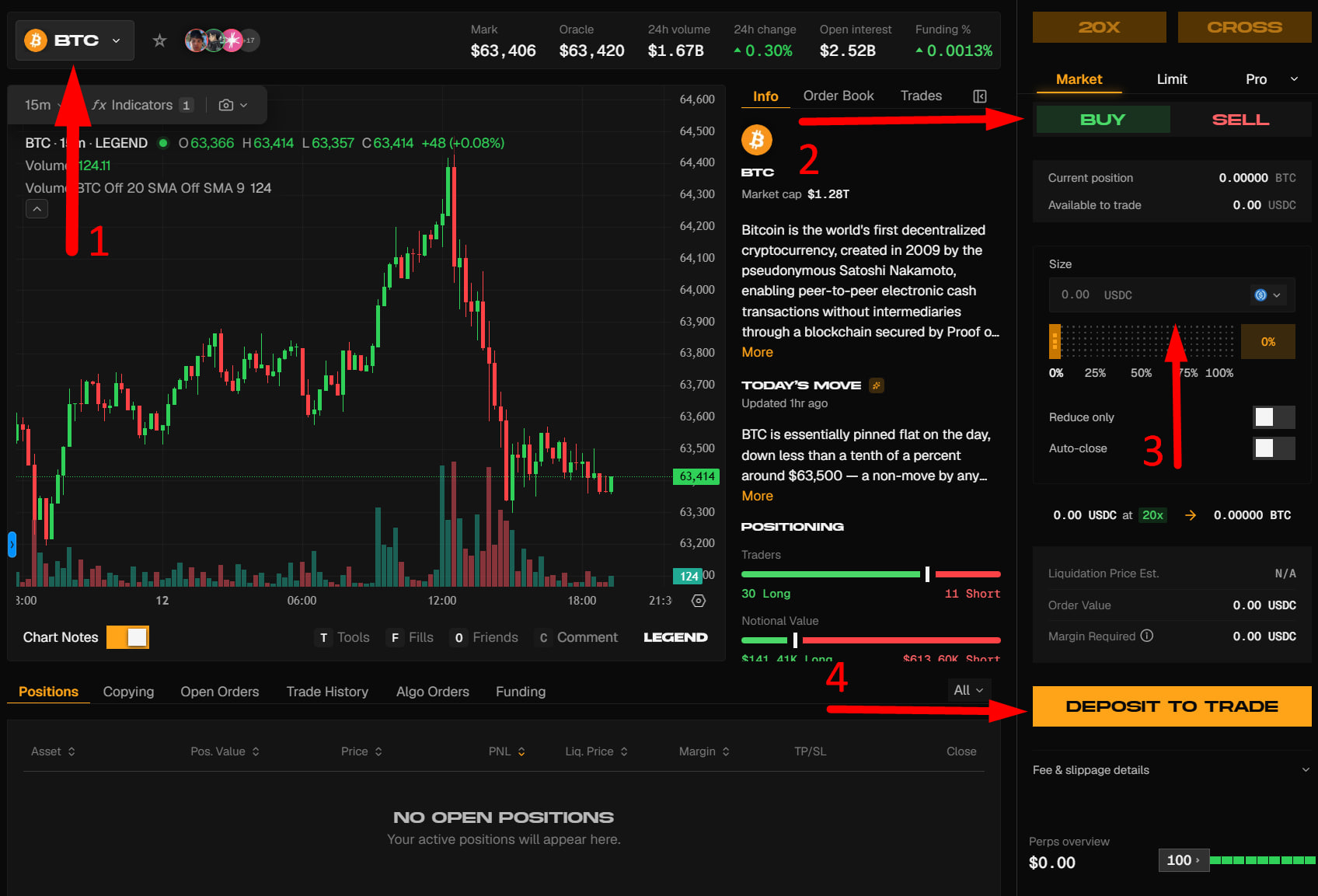Sort positions by Pos. Value column
Viewport: 1318px width, 896px height.
[x=225, y=751]
